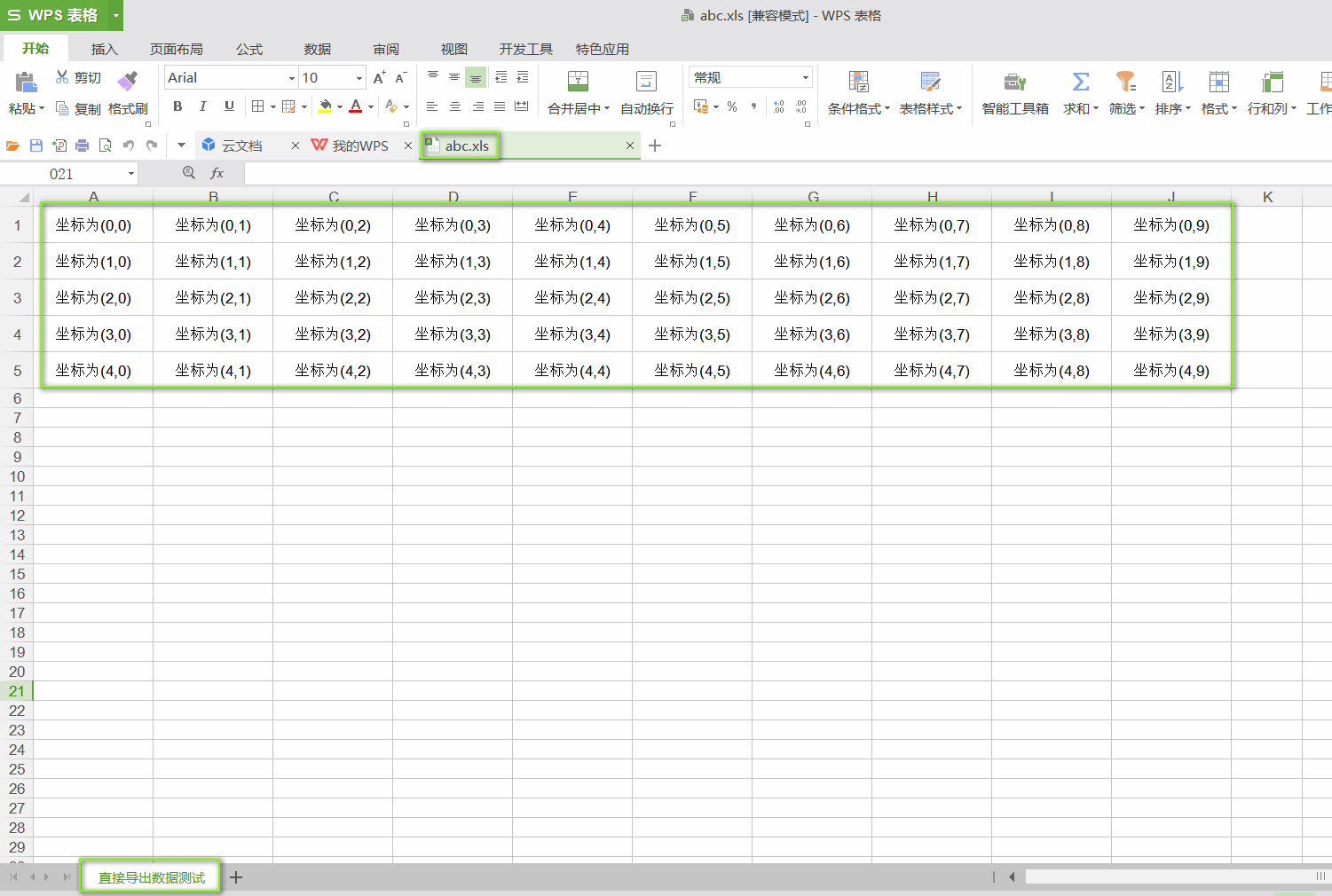Click the percent style % icon

click(732, 106)
